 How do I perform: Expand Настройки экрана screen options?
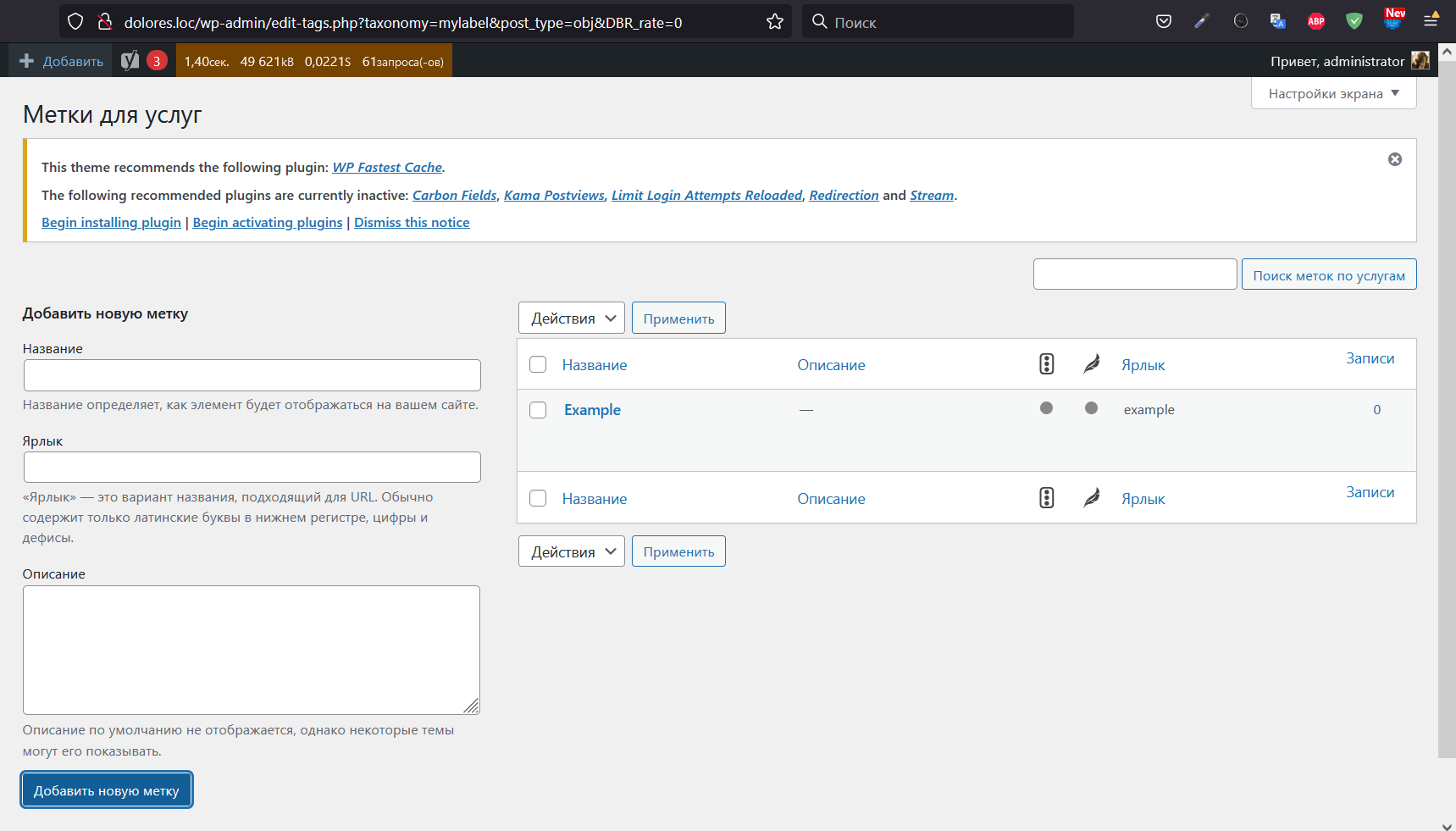[x=1334, y=93]
